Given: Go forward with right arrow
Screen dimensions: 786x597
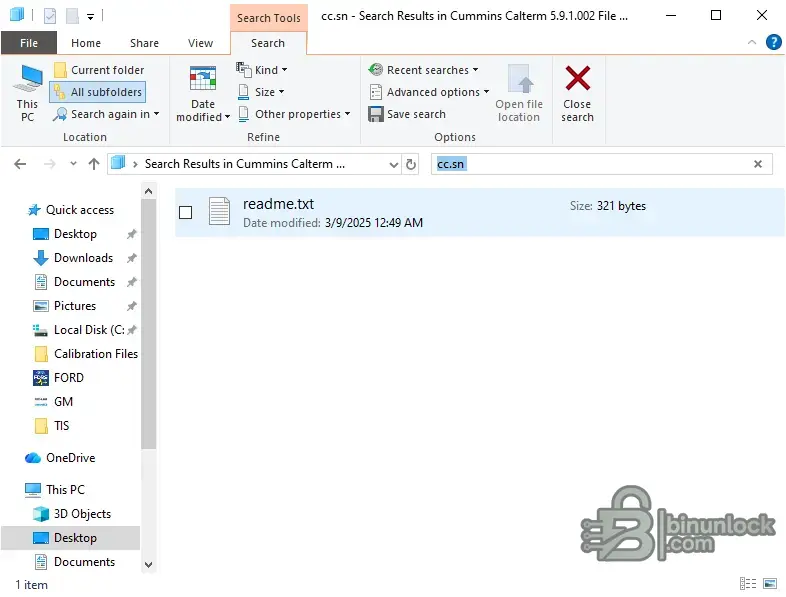Looking at the screenshot, I should (49, 164).
